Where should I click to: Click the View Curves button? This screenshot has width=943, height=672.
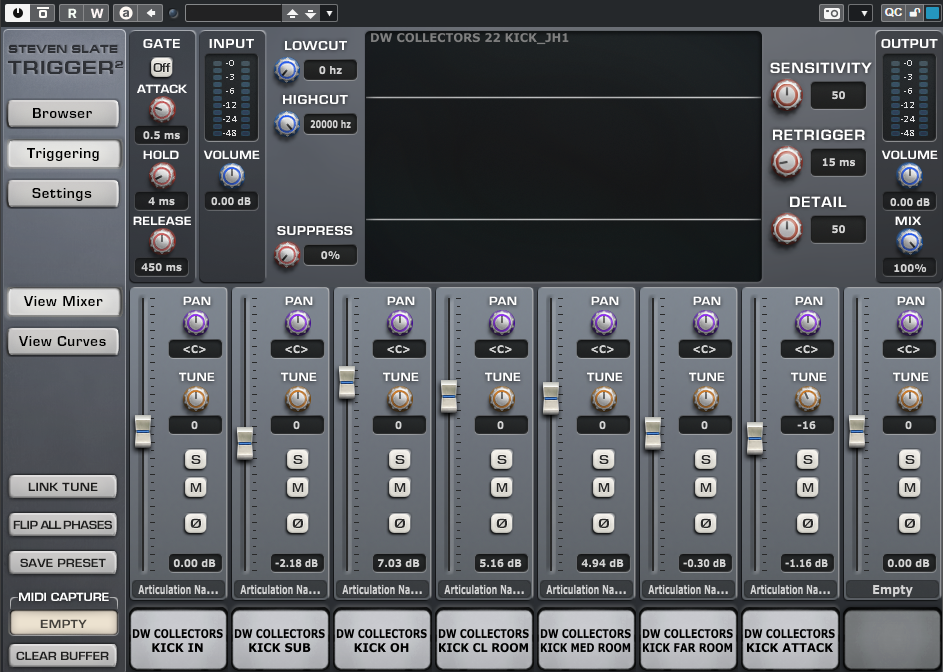pyautogui.click(x=62, y=342)
